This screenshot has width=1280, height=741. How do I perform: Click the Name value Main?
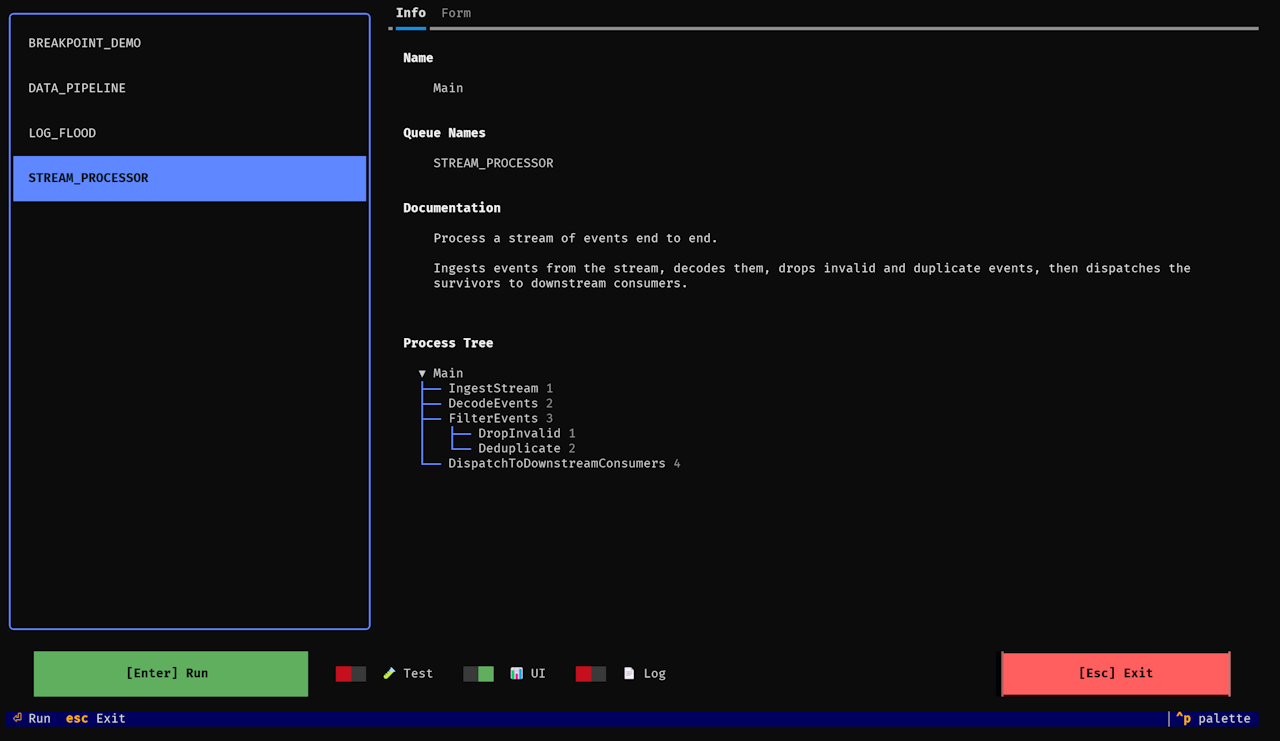pos(448,88)
